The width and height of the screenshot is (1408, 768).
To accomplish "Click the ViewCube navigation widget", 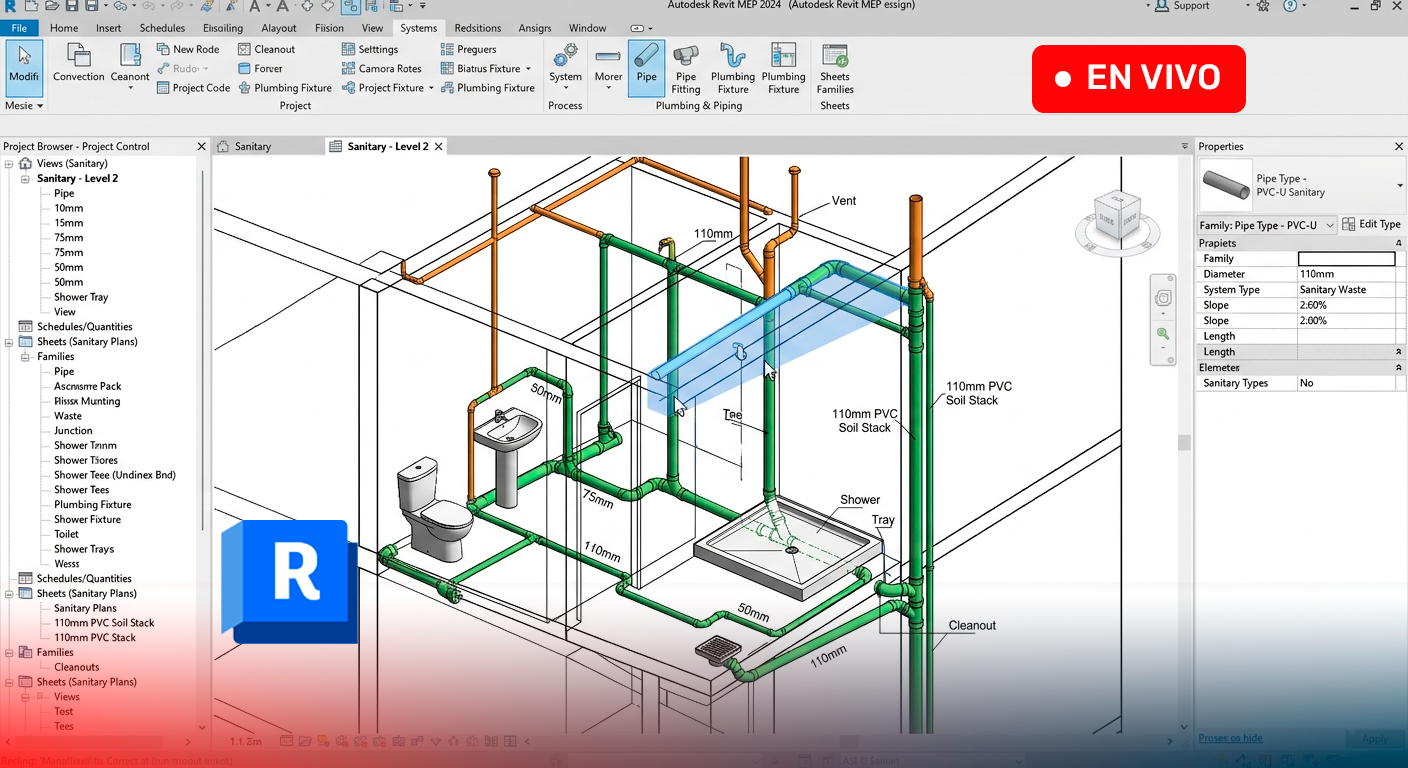I will (x=1118, y=219).
